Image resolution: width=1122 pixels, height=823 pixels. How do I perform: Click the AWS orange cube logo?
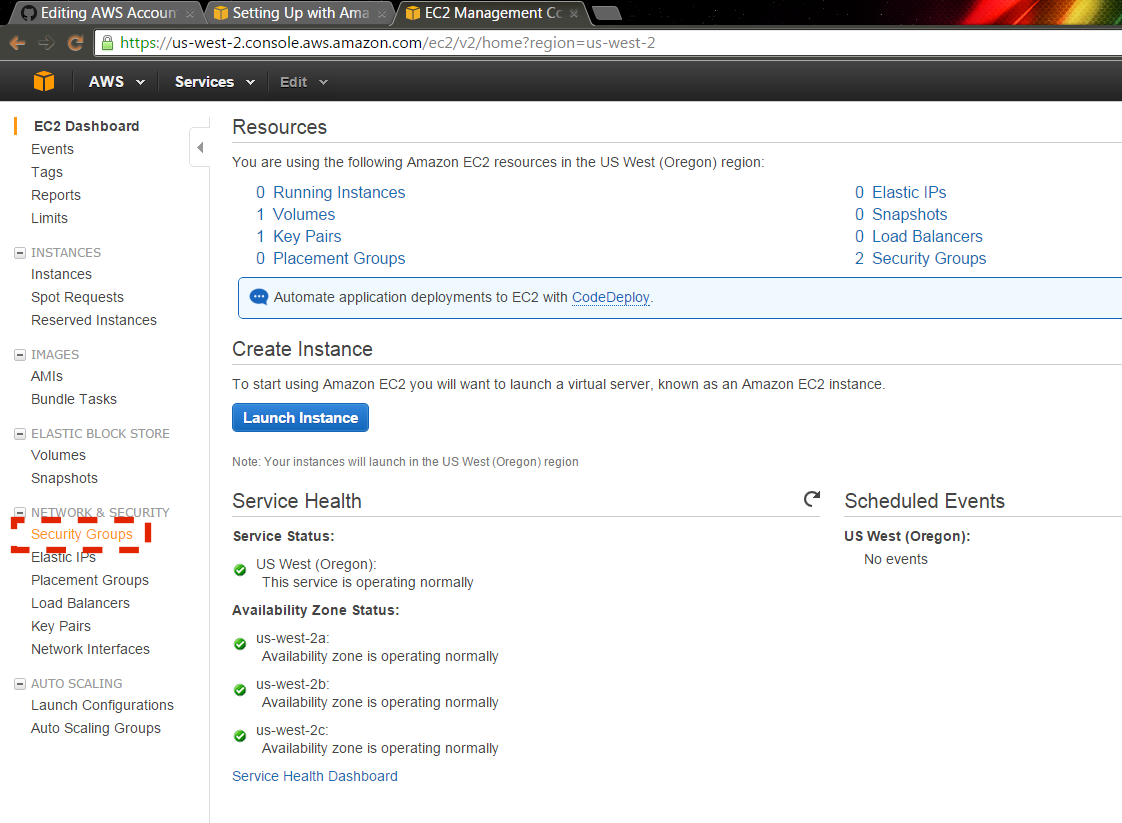tap(44, 82)
